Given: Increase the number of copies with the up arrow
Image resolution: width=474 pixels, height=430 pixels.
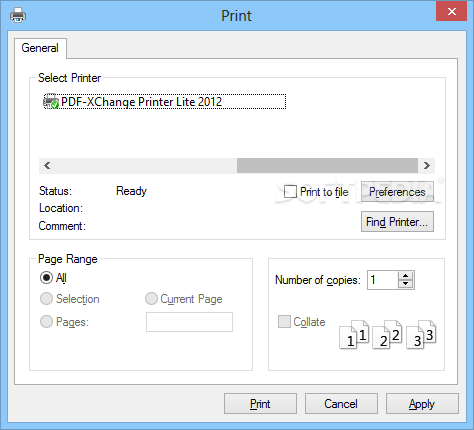Looking at the screenshot, I should pyautogui.click(x=405, y=276).
